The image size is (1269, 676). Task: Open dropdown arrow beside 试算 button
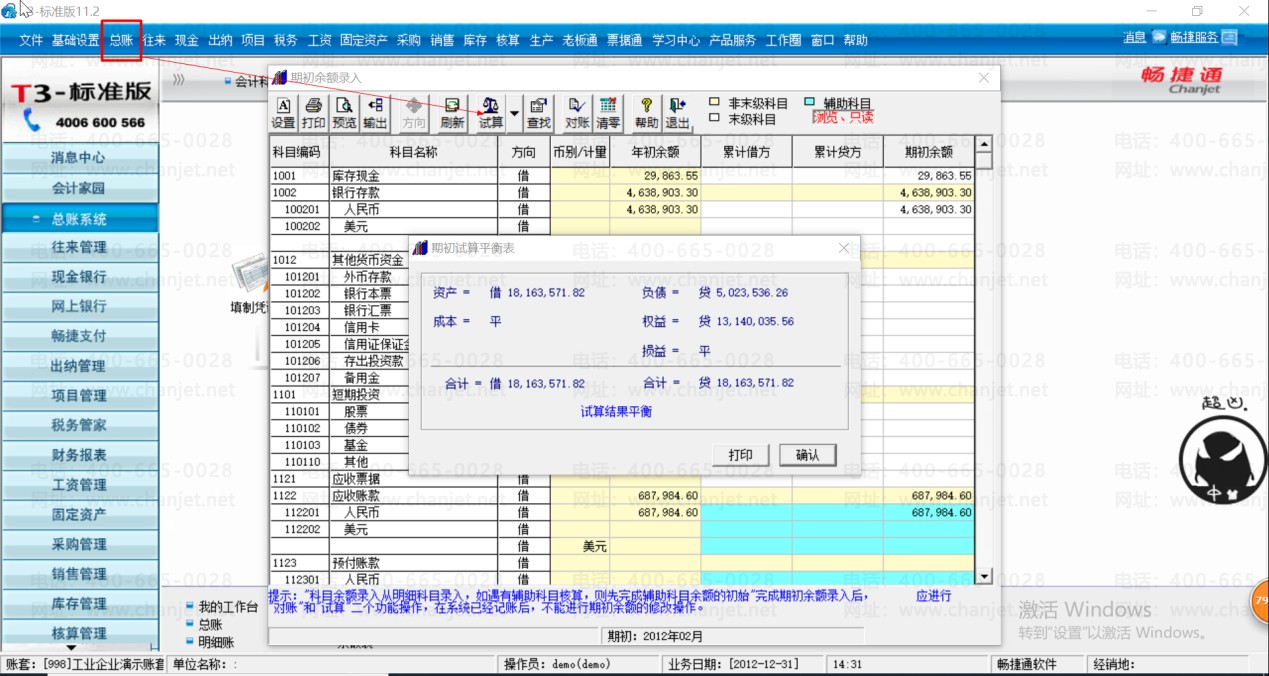(515, 113)
